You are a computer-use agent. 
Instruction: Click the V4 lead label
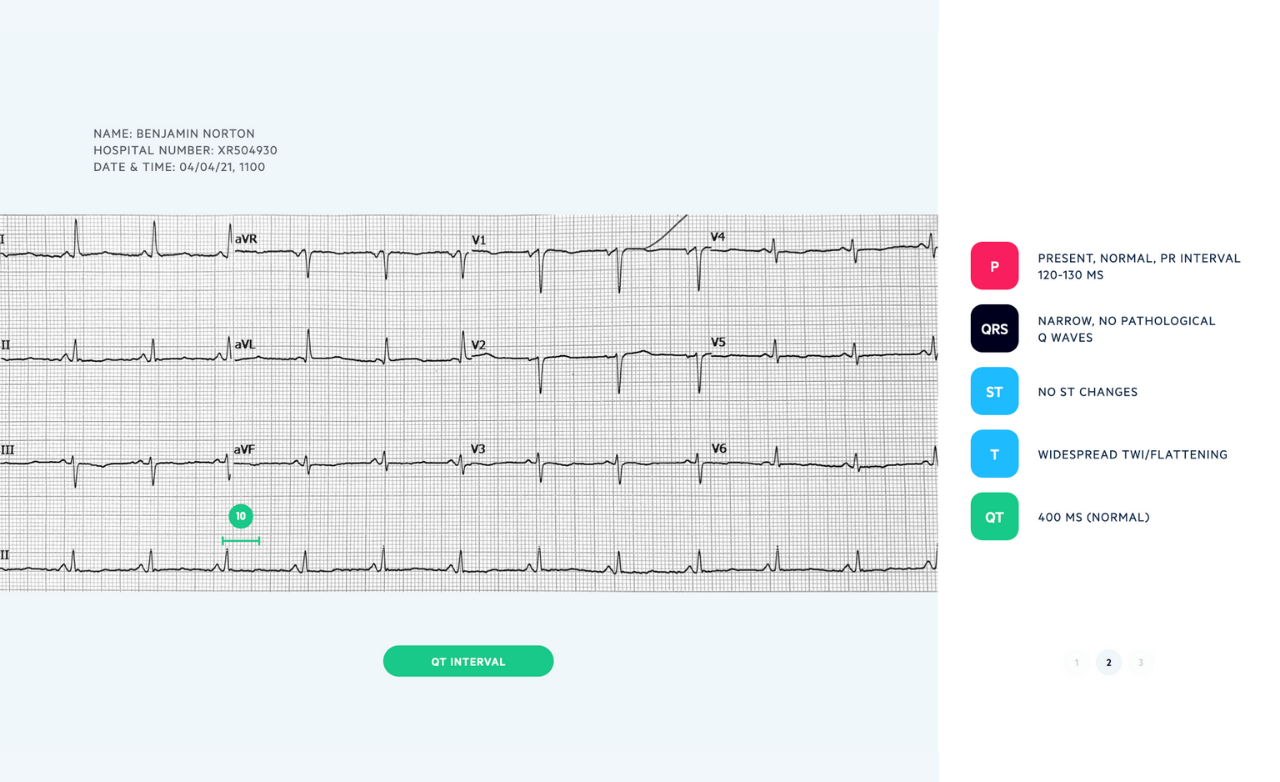[718, 237]
